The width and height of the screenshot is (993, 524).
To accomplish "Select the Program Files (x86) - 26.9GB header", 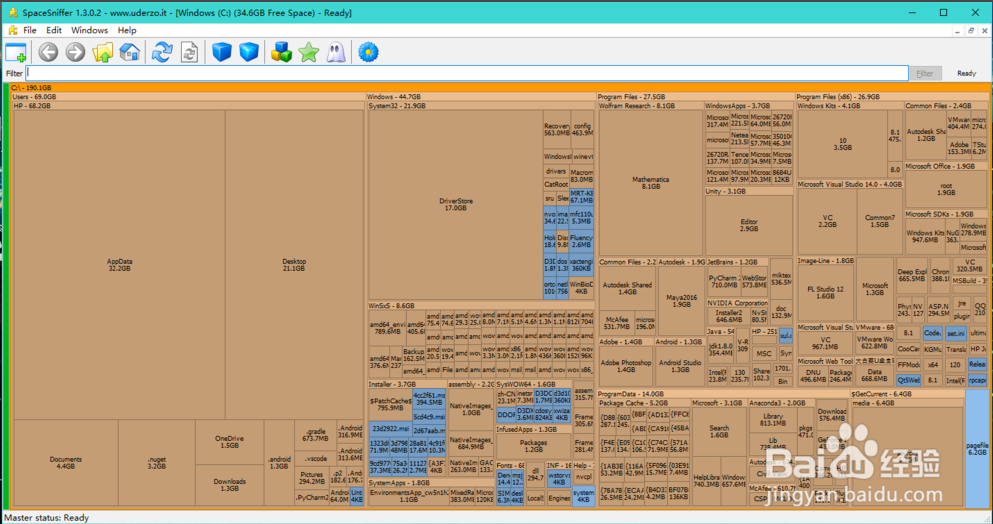I will coord(892,97).
